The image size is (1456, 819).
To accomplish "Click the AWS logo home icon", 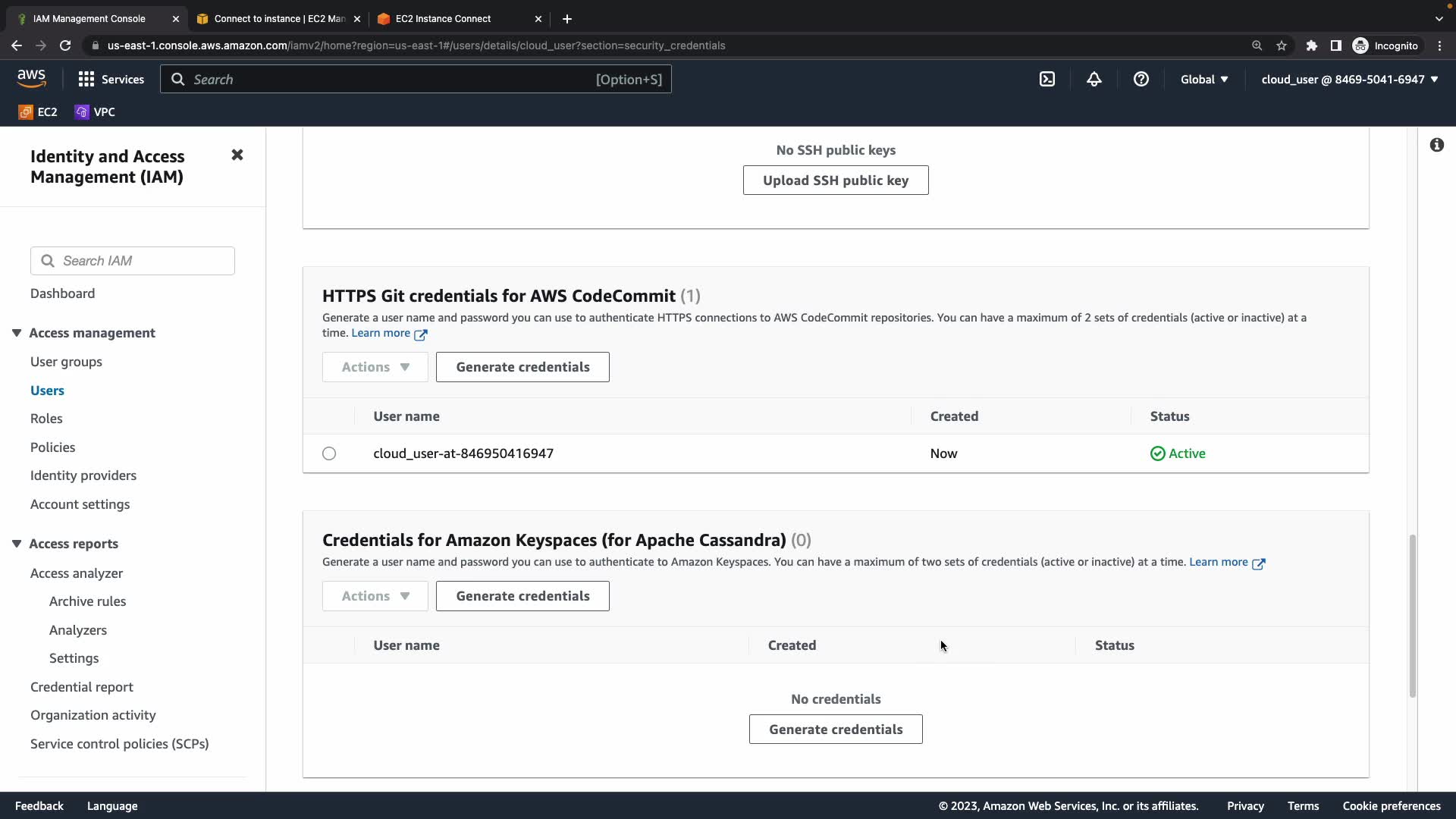I will pos(31,79).
